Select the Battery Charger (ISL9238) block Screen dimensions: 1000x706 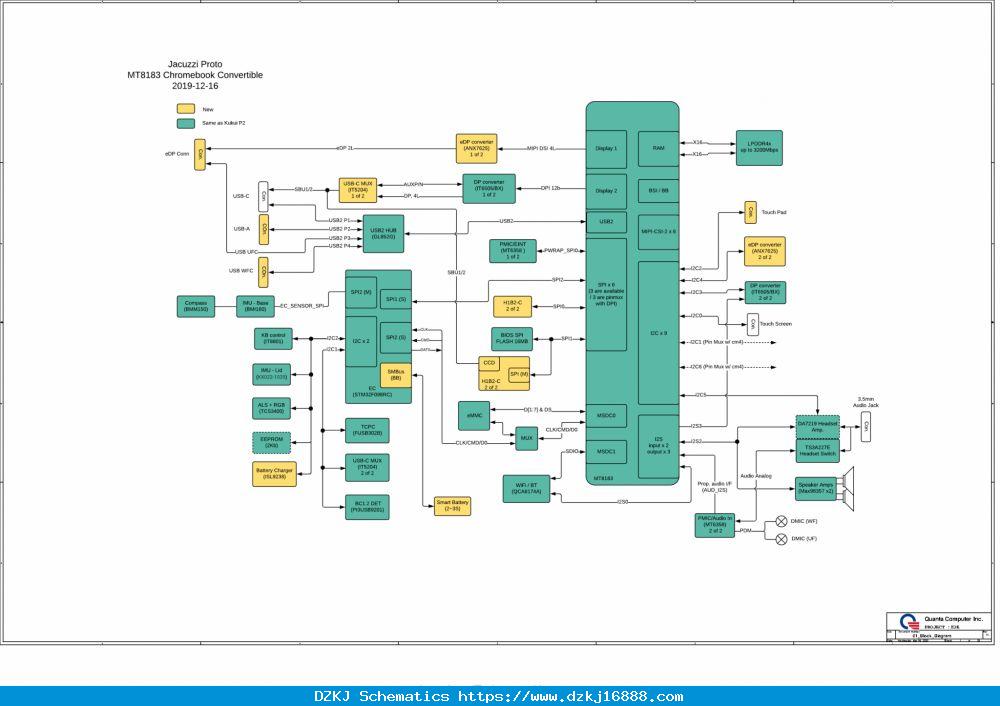click(x=274, y=474)
